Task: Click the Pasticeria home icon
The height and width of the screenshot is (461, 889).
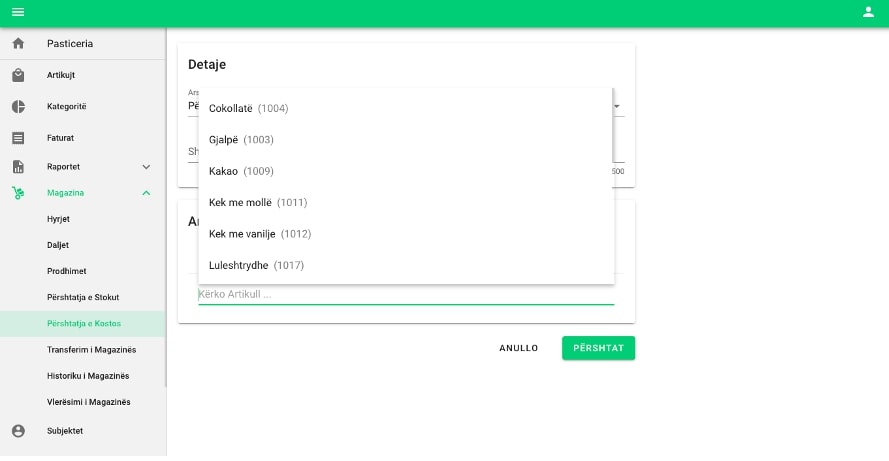Action: click(18, 44)
